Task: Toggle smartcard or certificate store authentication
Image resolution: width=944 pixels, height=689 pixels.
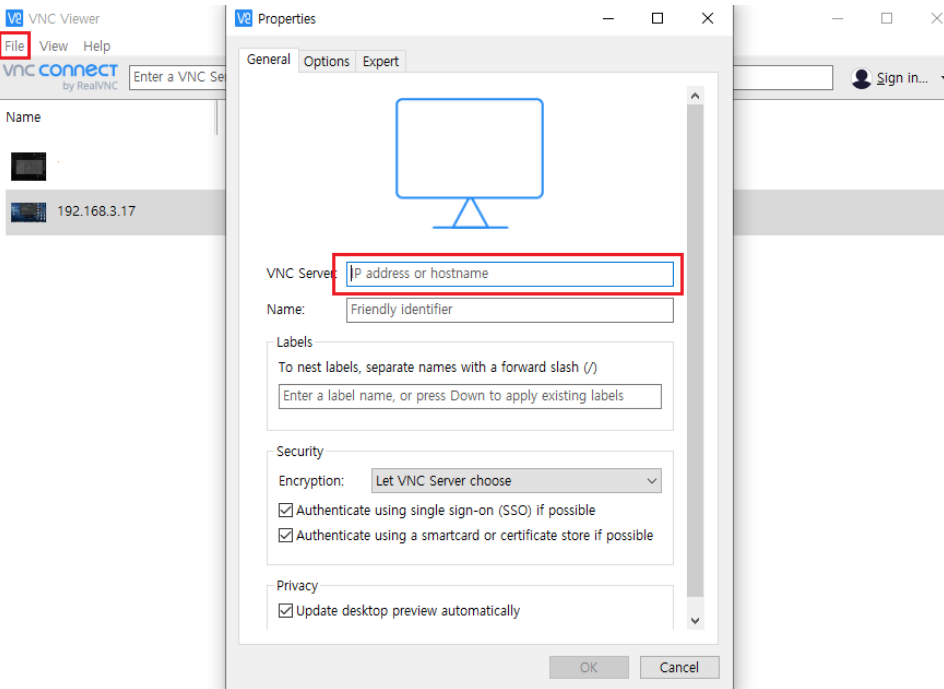Action: click(285, 535)
